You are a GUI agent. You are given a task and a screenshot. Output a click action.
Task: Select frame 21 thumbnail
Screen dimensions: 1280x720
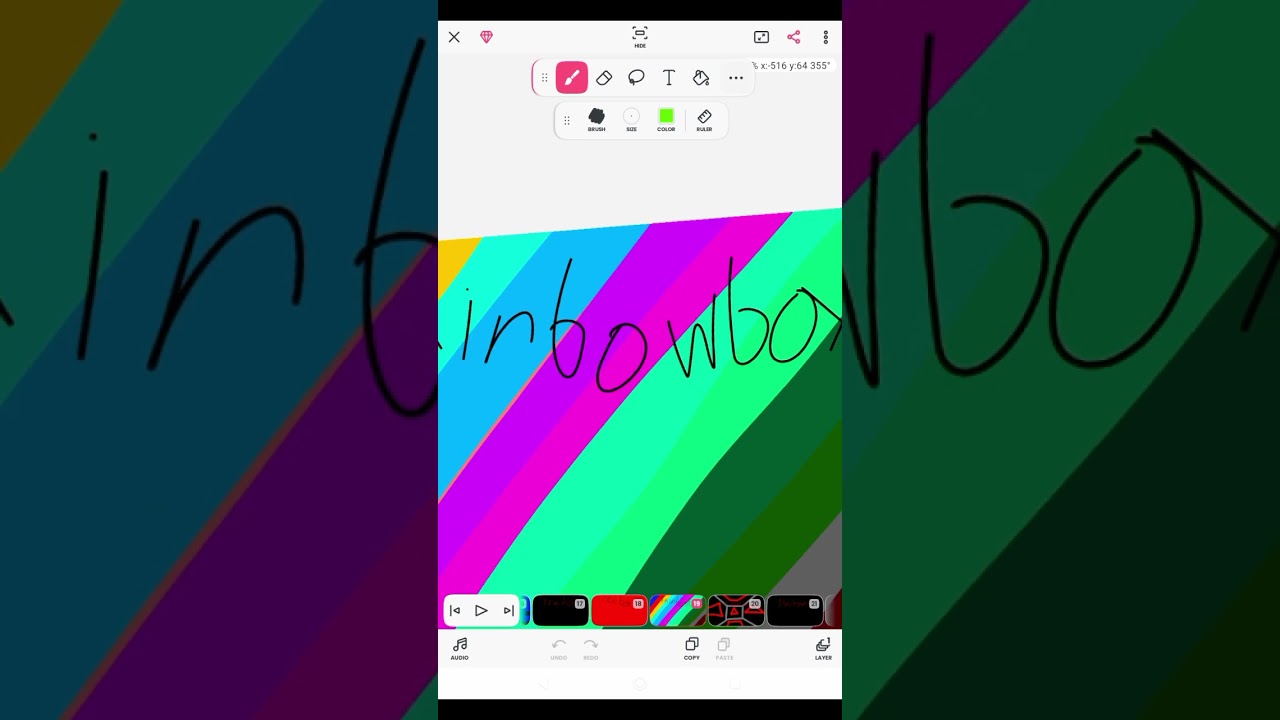794,610
